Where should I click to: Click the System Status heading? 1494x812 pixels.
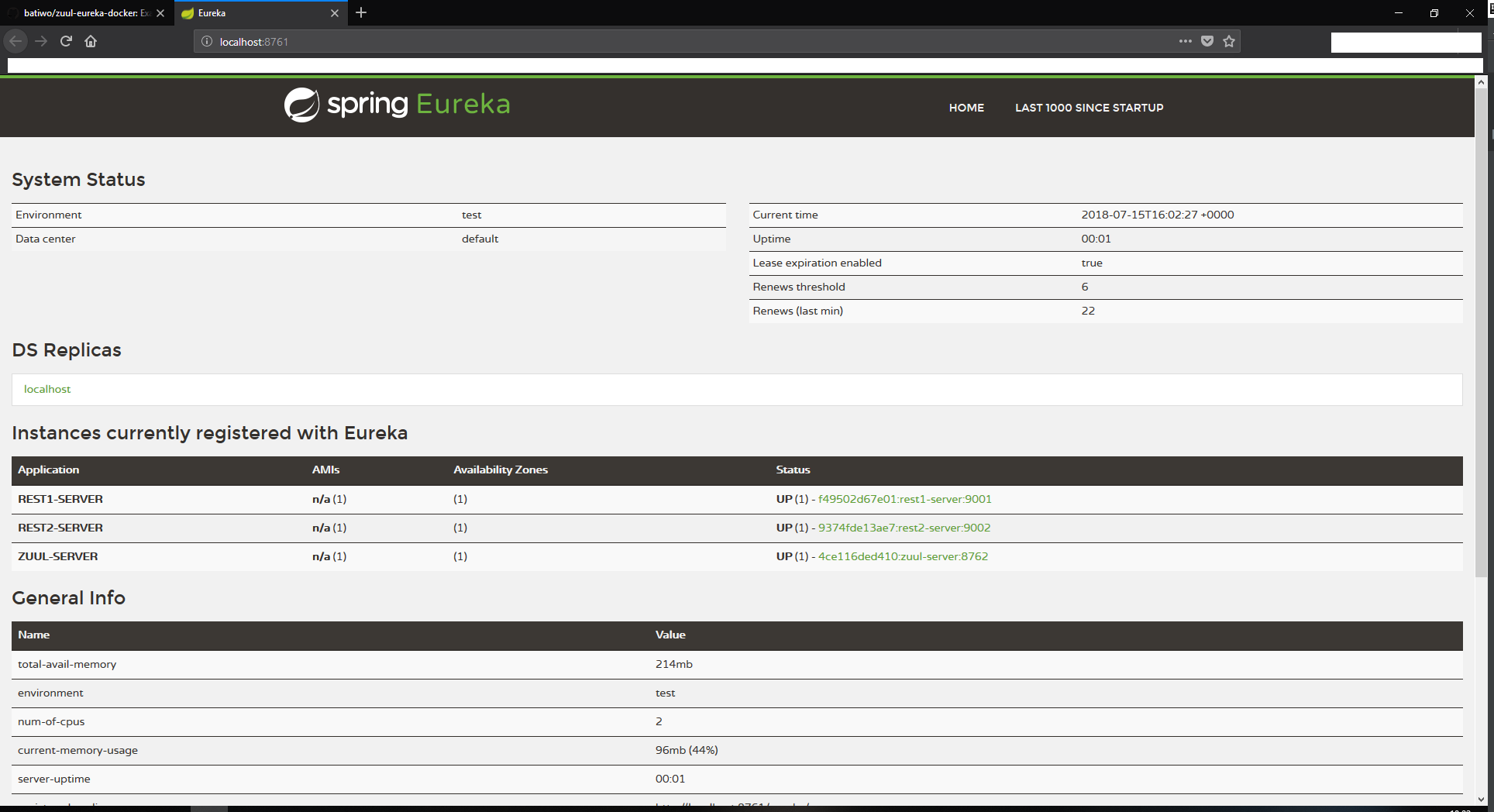[x=78, y=180]
